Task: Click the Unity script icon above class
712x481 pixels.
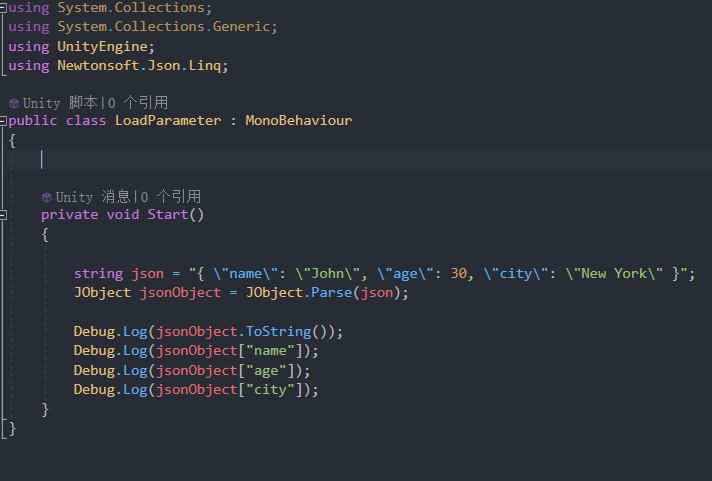Action: point(14,104)
